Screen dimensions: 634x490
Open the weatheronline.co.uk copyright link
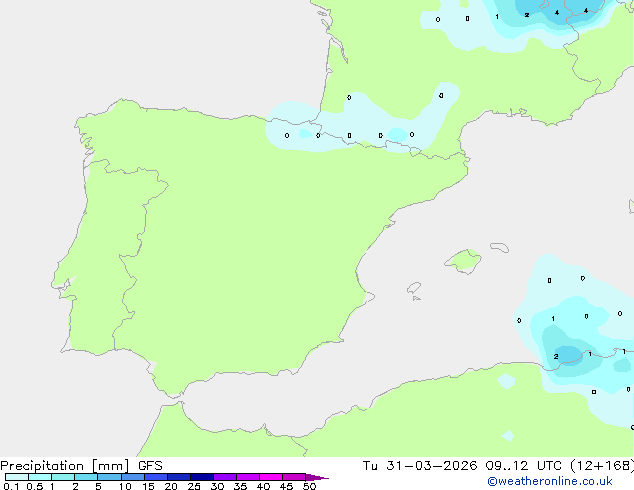550,481
